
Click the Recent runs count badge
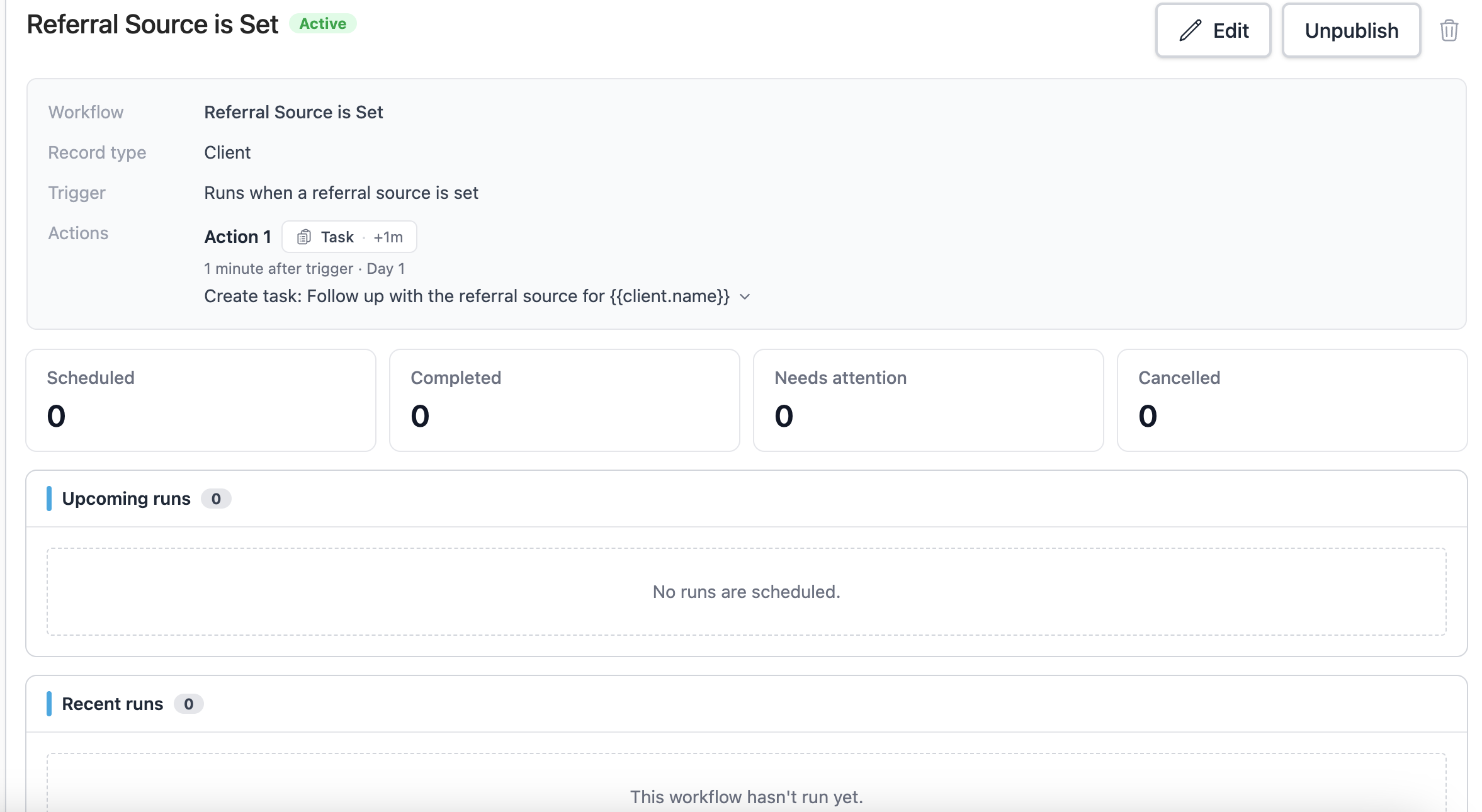(x=188, y=704)
